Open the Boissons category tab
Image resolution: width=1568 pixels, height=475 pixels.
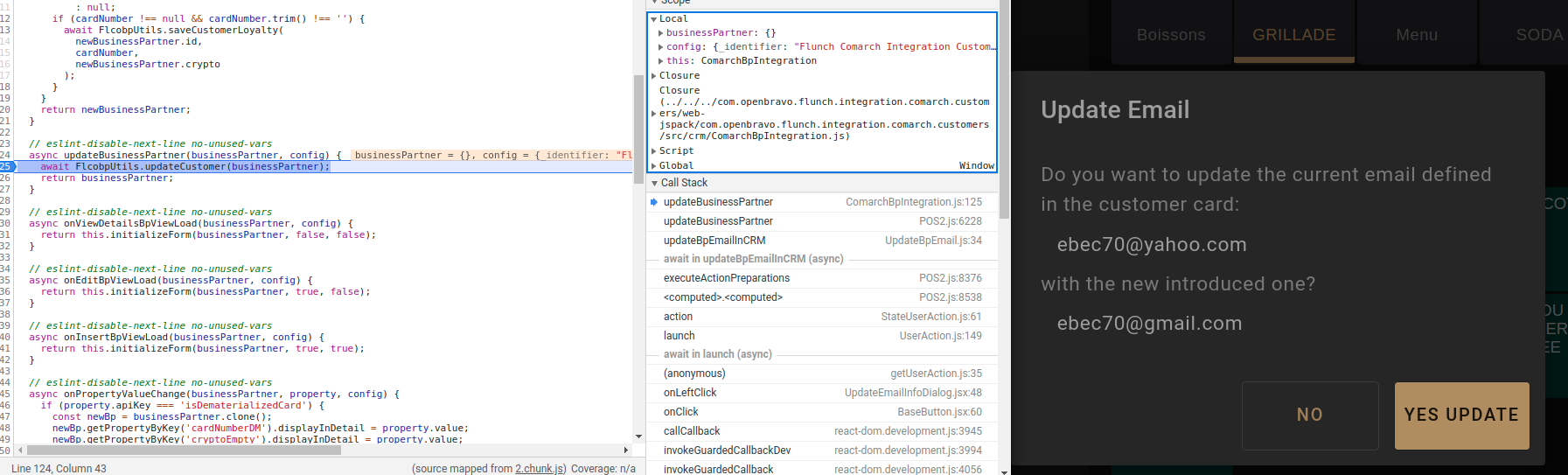point(1170,35)
